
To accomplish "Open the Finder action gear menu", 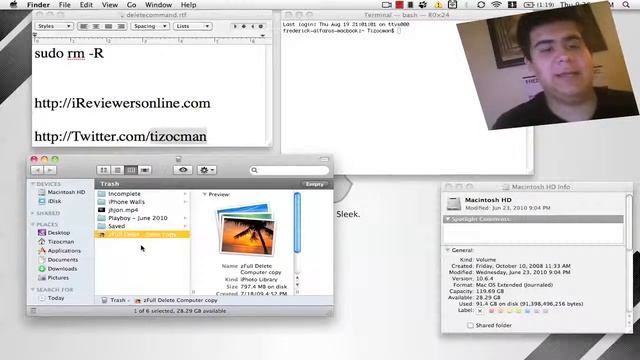I will [207, 170].
